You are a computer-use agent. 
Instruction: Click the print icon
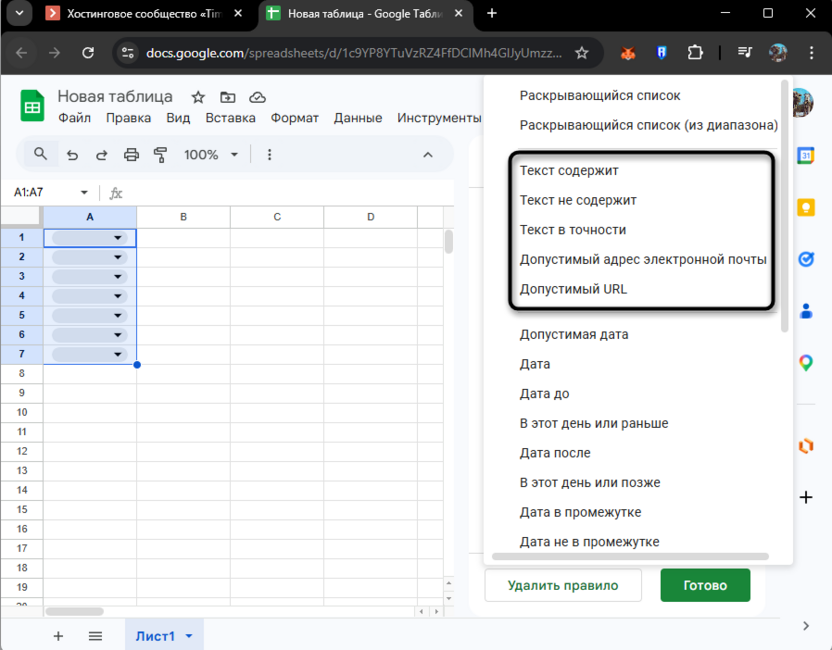(x=131, y=155)
